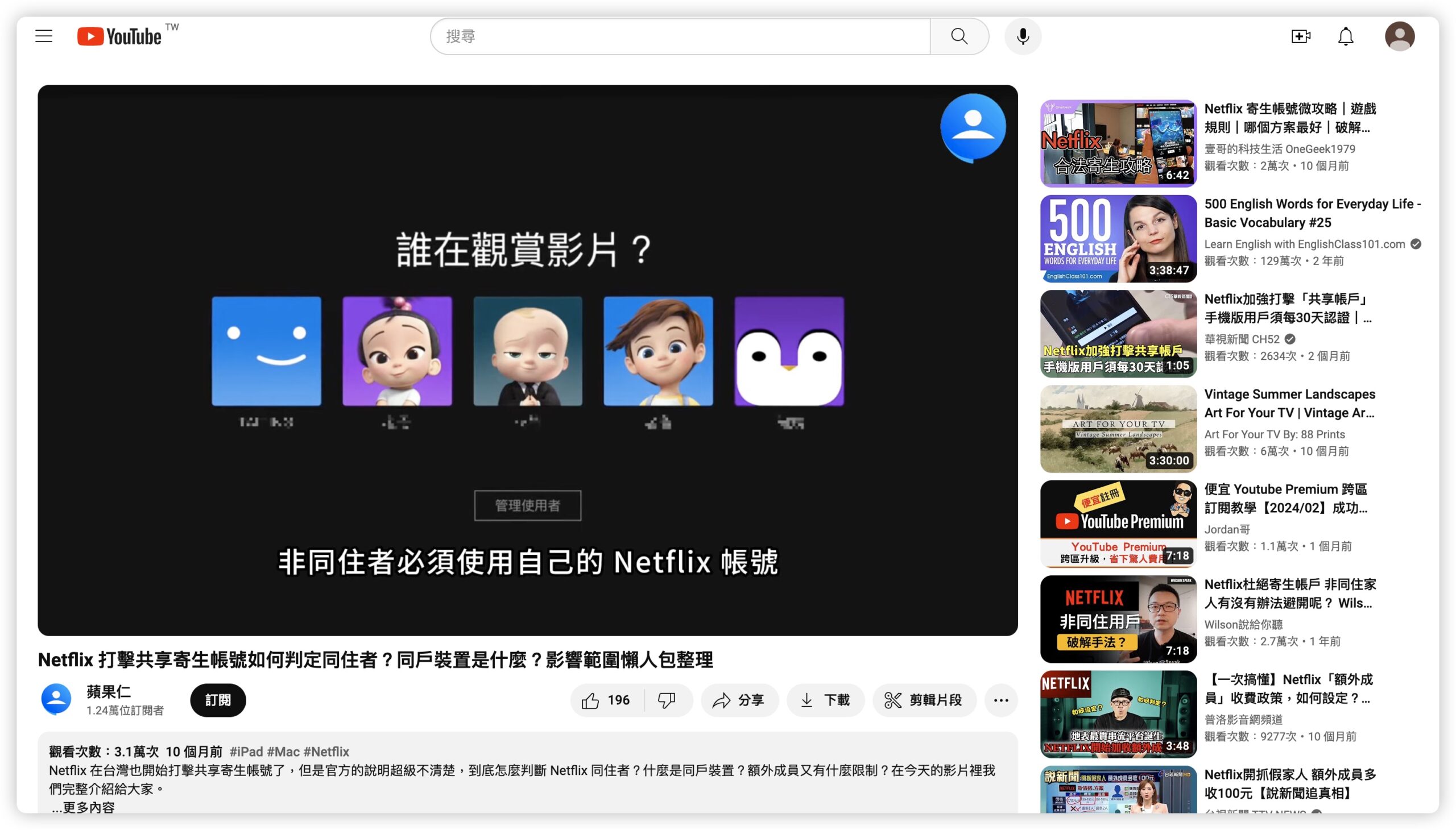Open Netflix加強打擊共享帳戶 thumbnail
The image size is (1456, 830).
point(1118,334)
